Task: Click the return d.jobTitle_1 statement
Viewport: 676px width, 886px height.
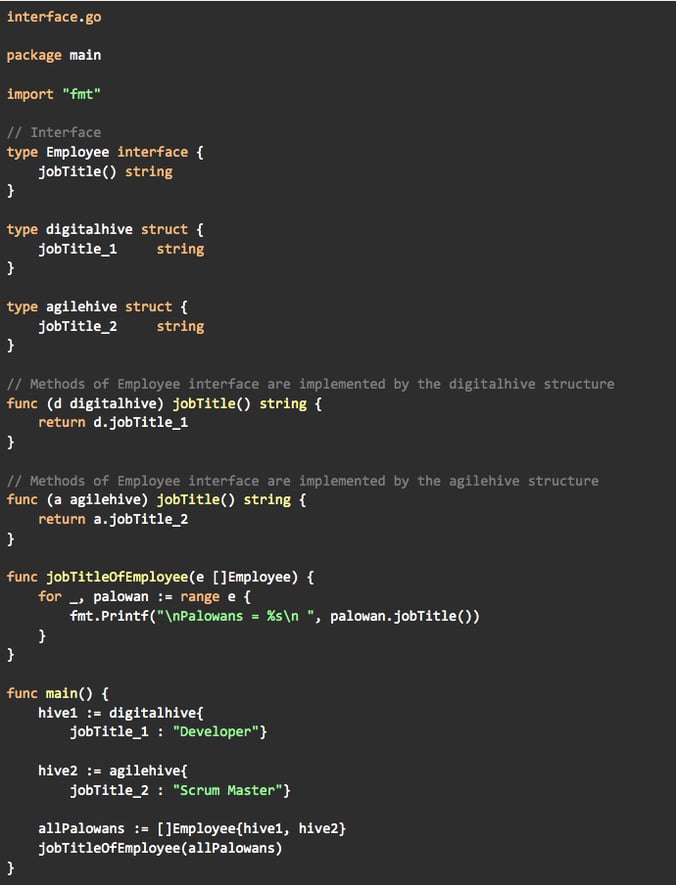Action: [x=113, y=423]
